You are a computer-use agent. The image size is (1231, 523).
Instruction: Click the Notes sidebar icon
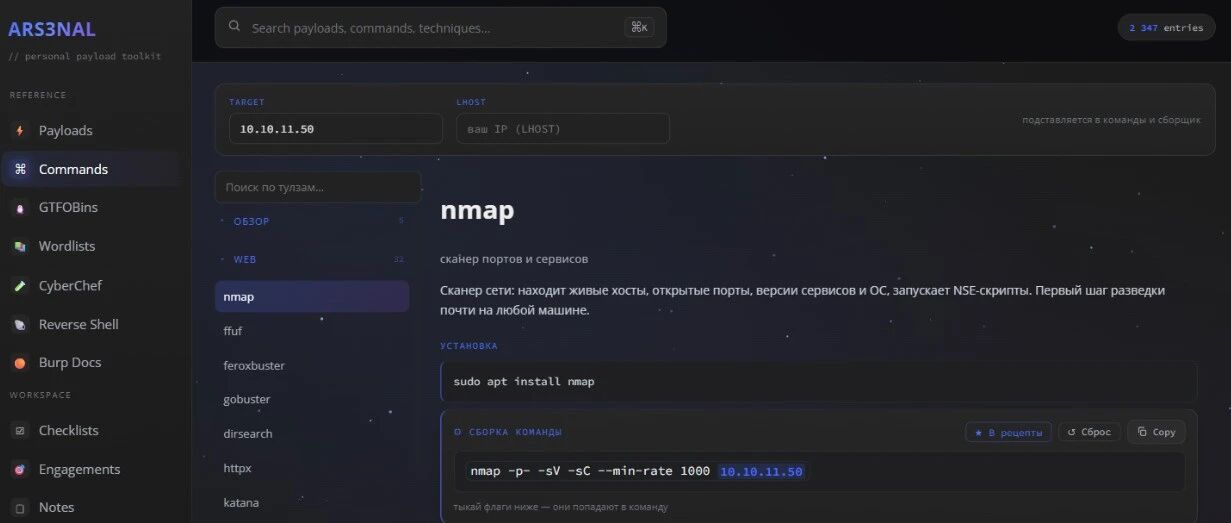coord(20,508)
